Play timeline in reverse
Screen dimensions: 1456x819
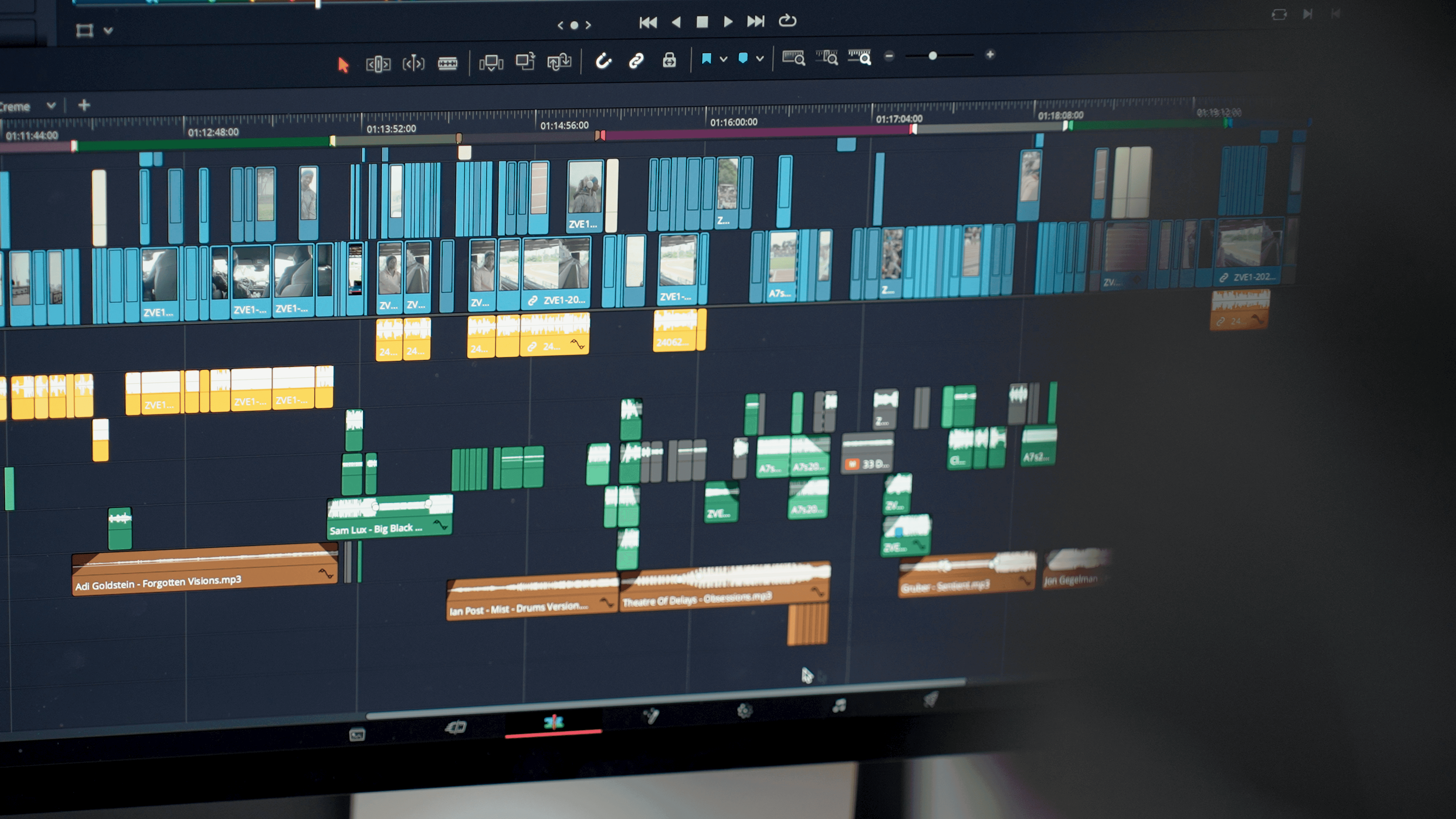676,22
